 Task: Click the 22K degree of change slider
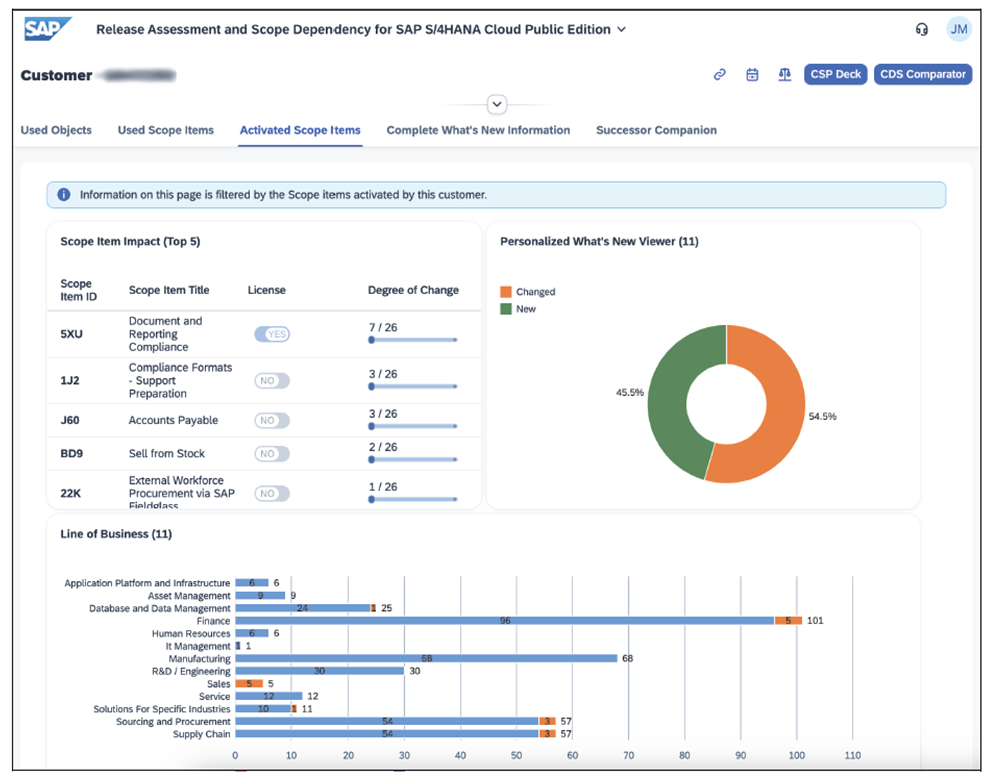413,499
